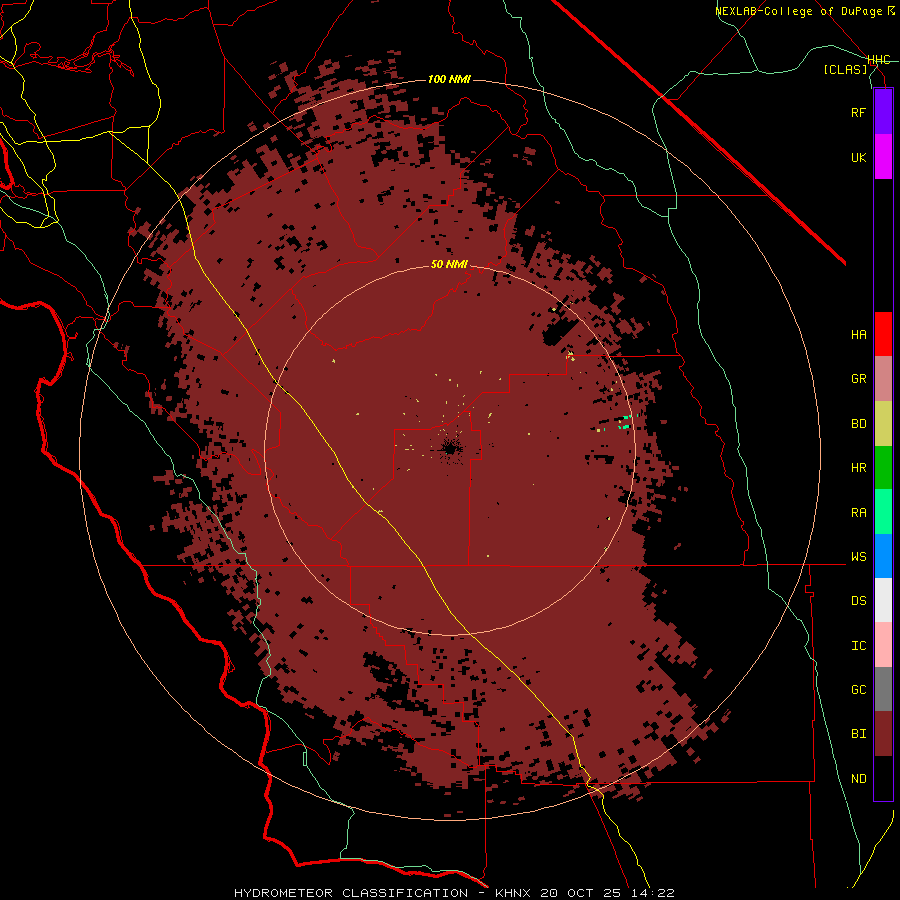Click the HR legend label
This screenshot has width=900, height=900.
pyautogui.click(x=858, y=468)
